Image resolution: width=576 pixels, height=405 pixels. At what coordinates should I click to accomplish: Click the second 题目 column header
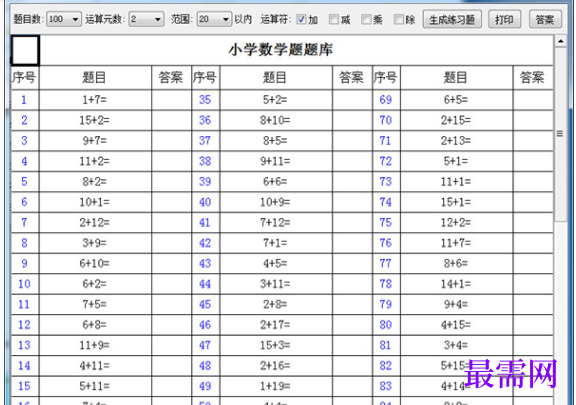coord(276,78)
